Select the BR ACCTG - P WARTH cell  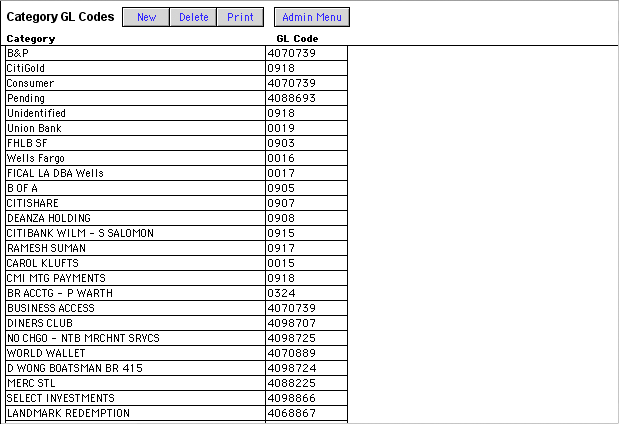(x=135, y=293)
